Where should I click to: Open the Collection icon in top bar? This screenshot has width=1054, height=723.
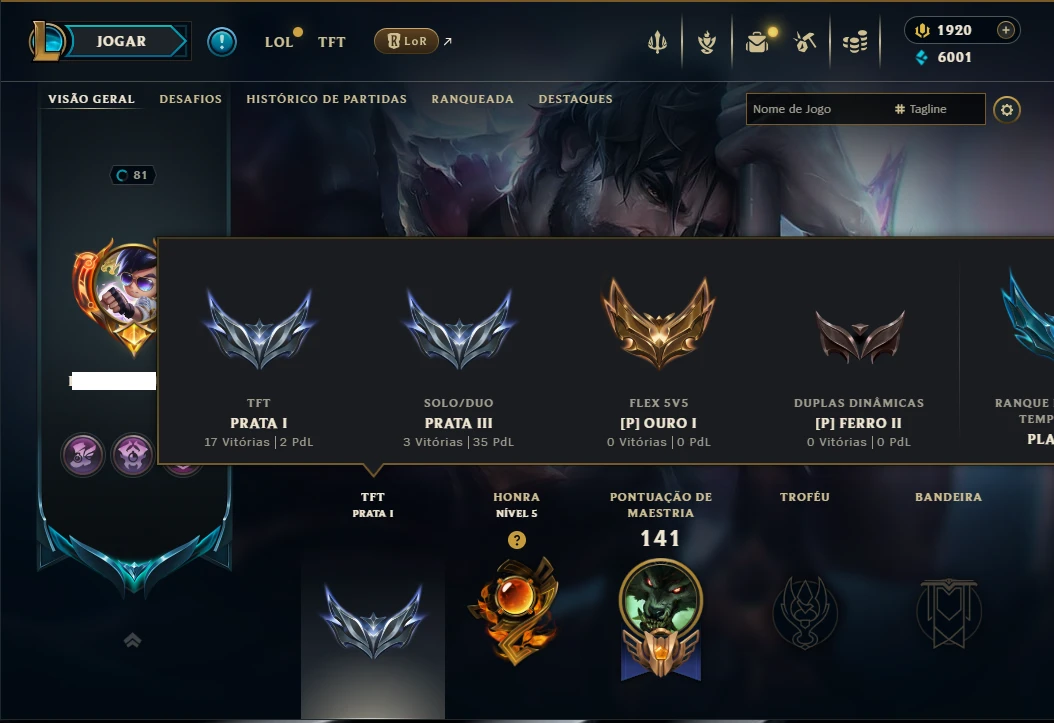click(706, 42)
